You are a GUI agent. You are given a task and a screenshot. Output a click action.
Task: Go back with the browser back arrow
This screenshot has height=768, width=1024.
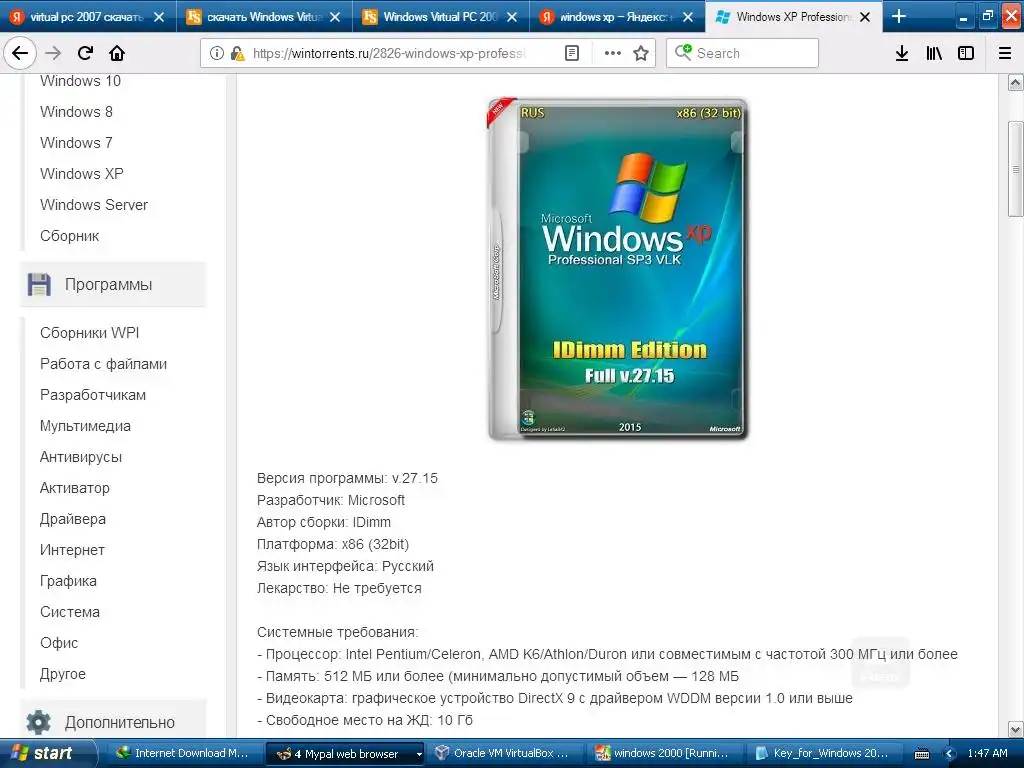coord(20,53)
